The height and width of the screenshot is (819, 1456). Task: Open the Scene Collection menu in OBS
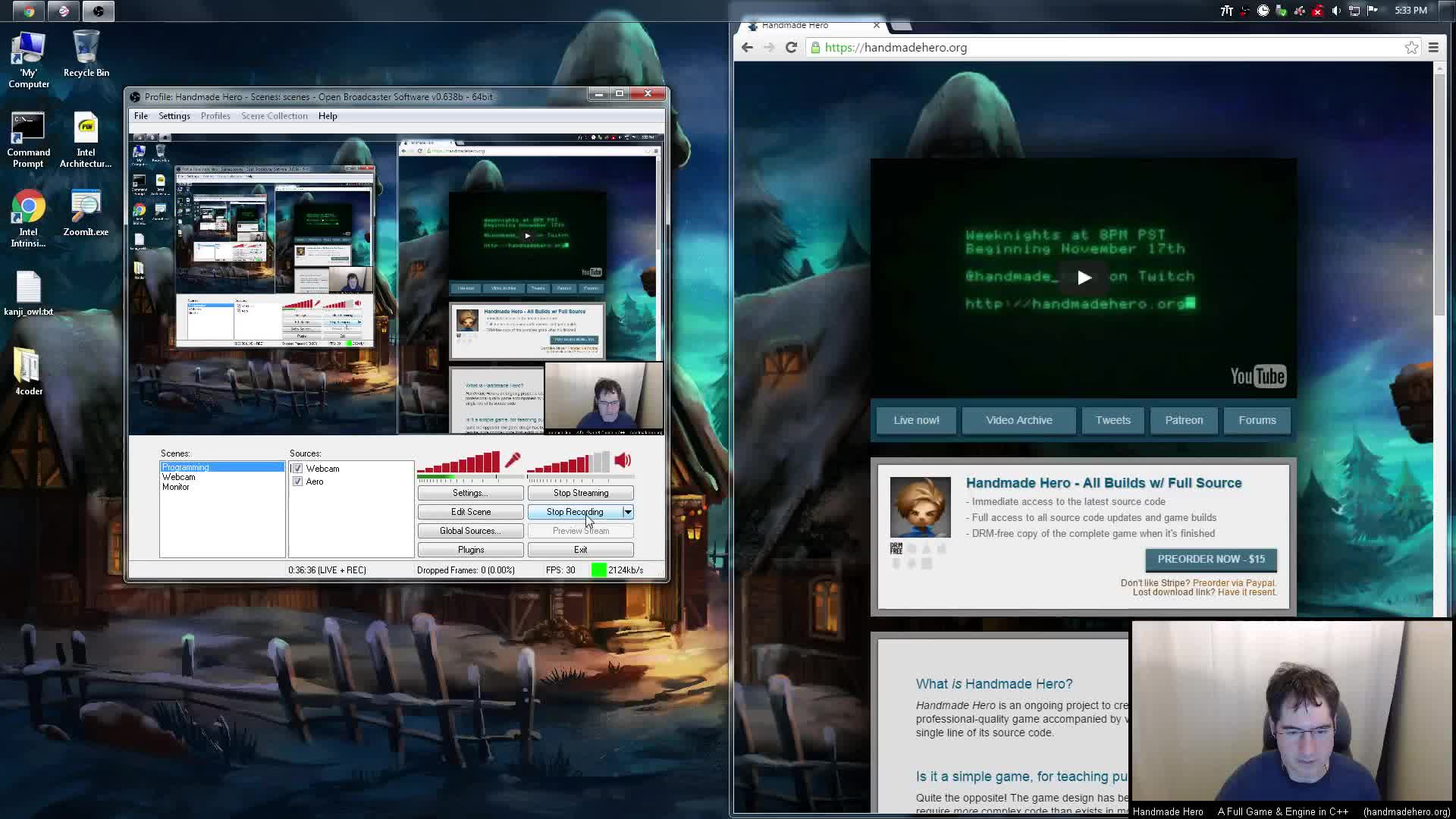point(275,116)
